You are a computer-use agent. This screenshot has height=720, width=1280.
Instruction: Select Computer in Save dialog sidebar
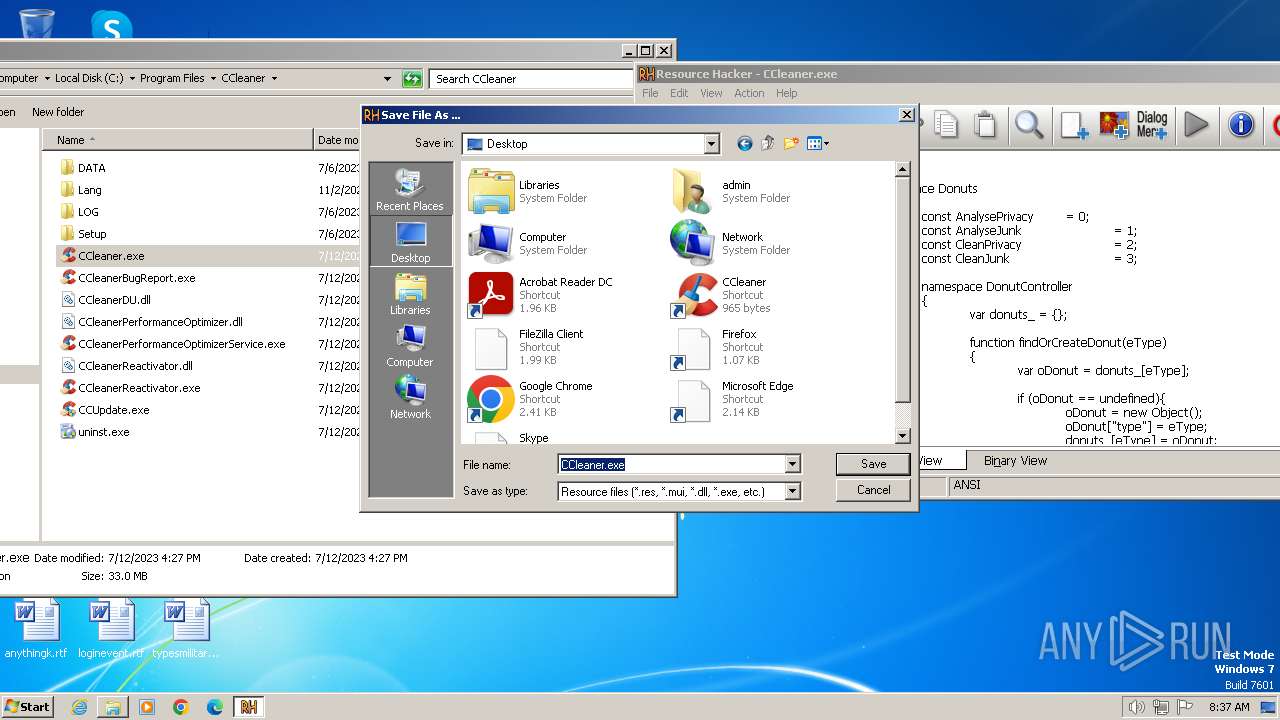(410, 346)
